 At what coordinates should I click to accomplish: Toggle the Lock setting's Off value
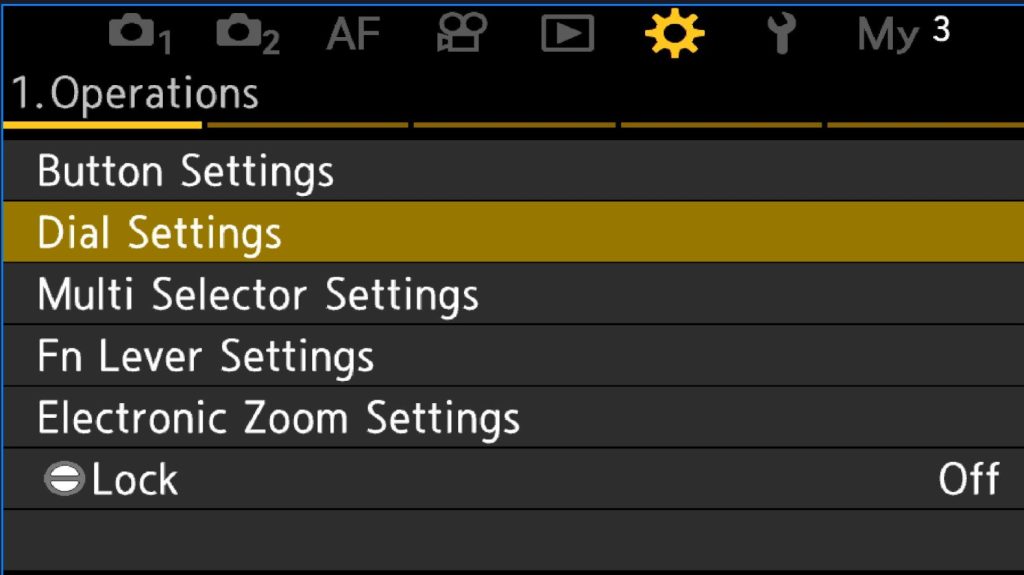click(968, 480)
